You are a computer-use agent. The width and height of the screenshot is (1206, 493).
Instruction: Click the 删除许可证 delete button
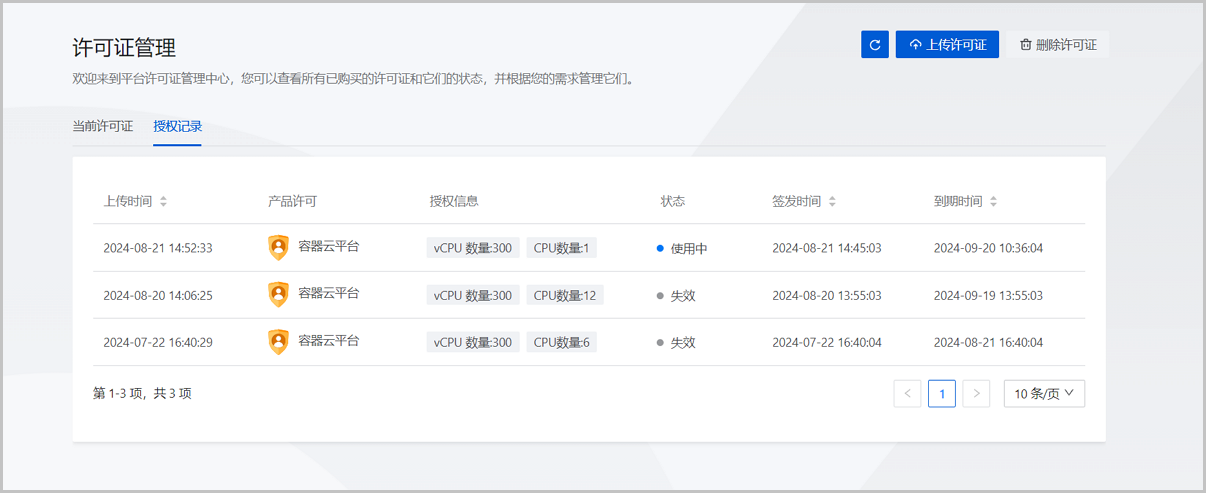coord(1058,45)
